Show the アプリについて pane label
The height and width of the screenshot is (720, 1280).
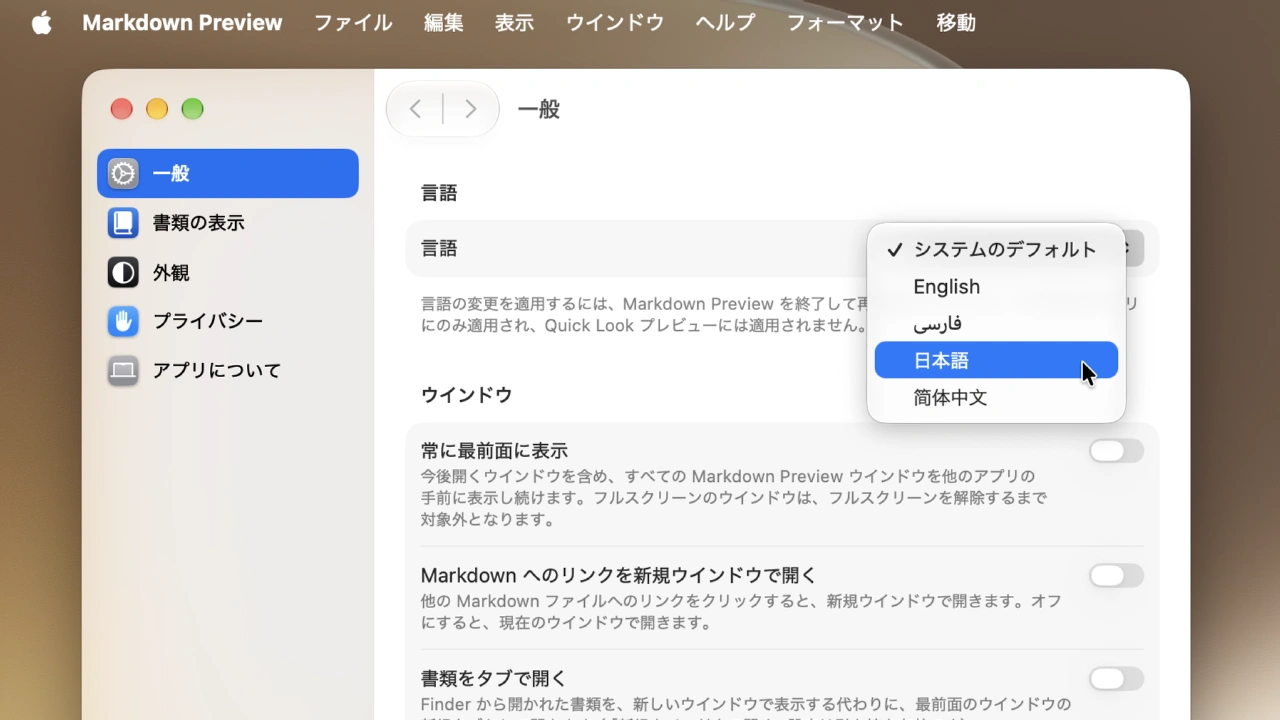click(217, 370)
